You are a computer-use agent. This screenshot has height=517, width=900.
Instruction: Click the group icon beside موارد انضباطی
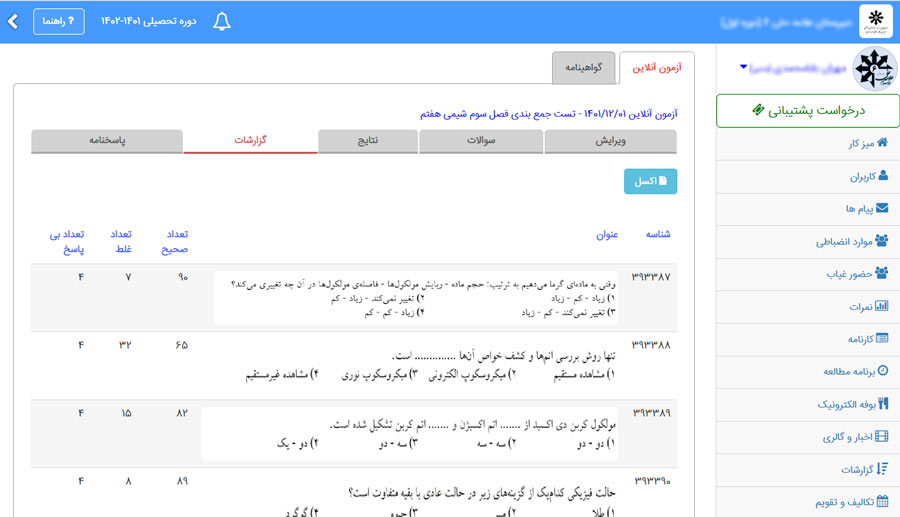882,240
